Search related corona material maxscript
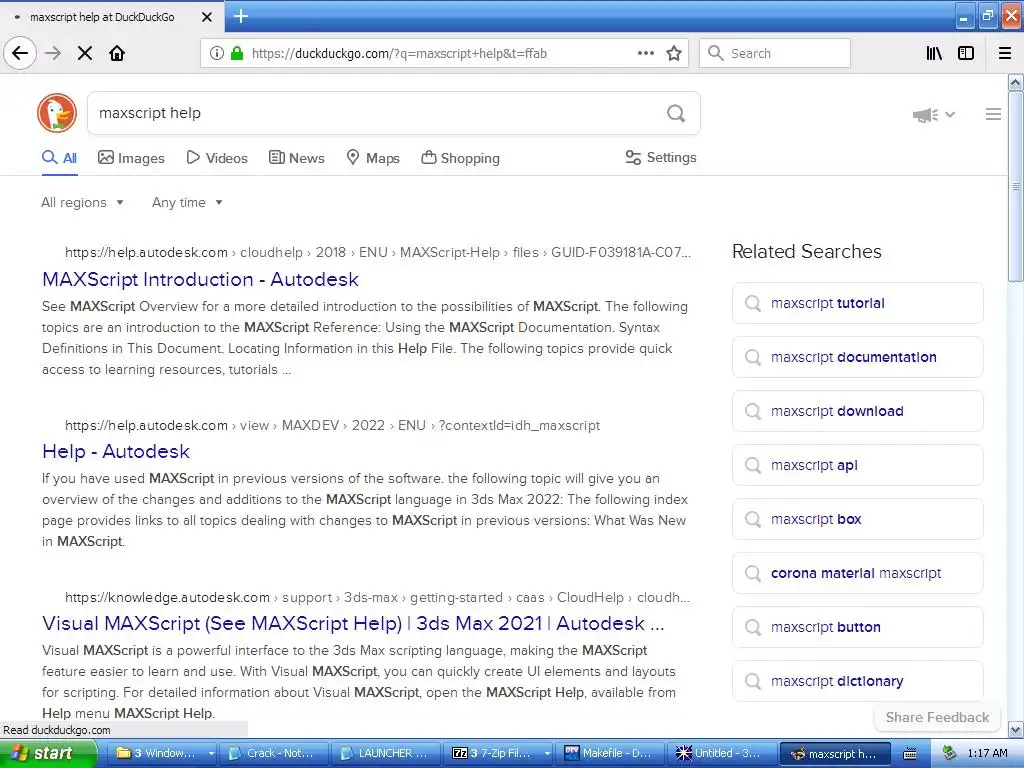The width and height of the screenshot is (1024, 768). (857, 573)
